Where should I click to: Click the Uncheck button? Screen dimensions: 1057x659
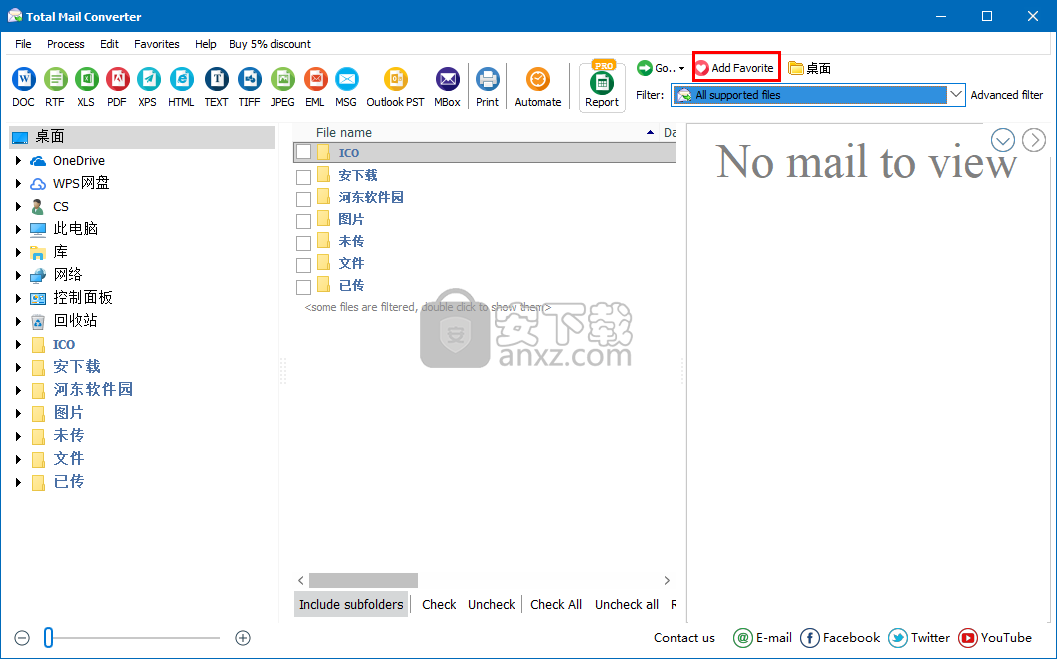click(491, 604)
